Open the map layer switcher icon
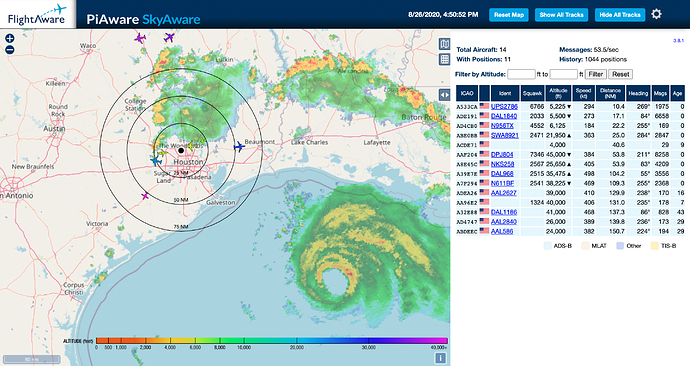This screenshot has width=690, height=366. (x=444, y=44)
